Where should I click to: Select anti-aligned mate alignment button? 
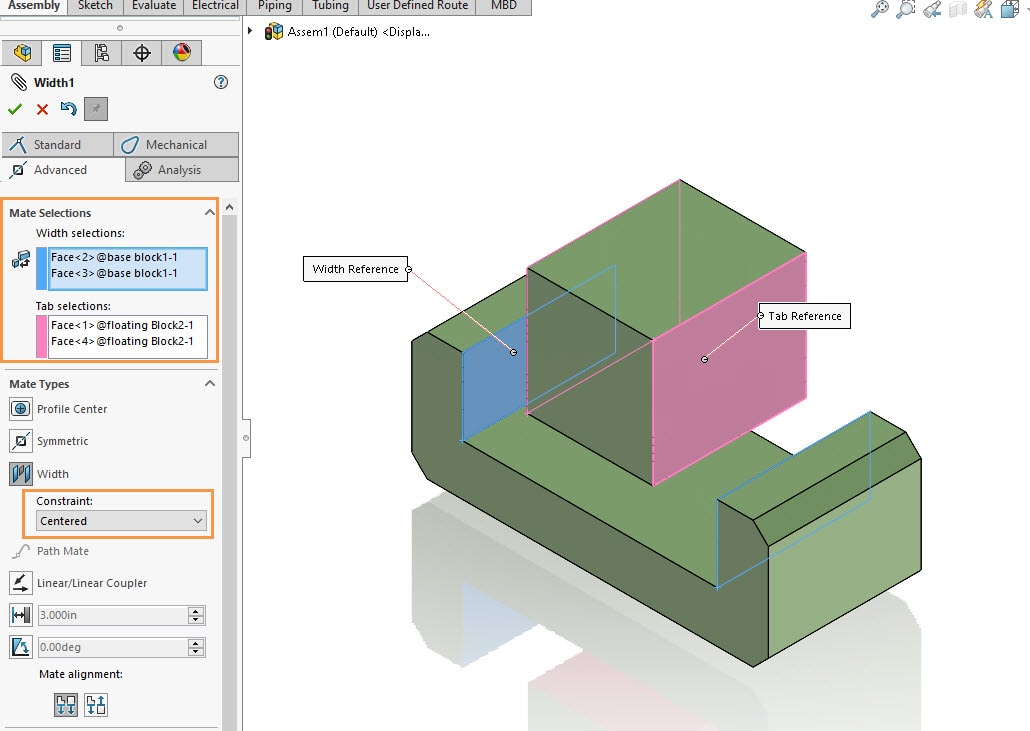[96, 705]
